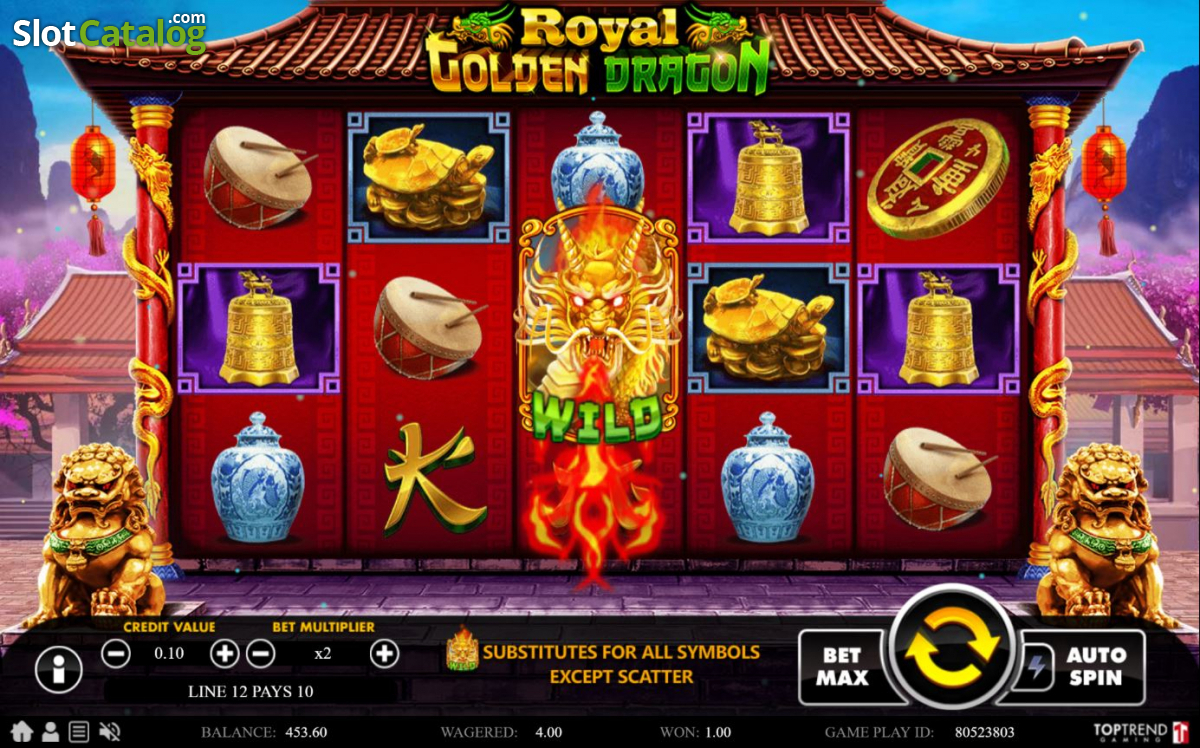Increase the credit value
This screenshot has height=748, width=1200.
(x=226, y=654)
